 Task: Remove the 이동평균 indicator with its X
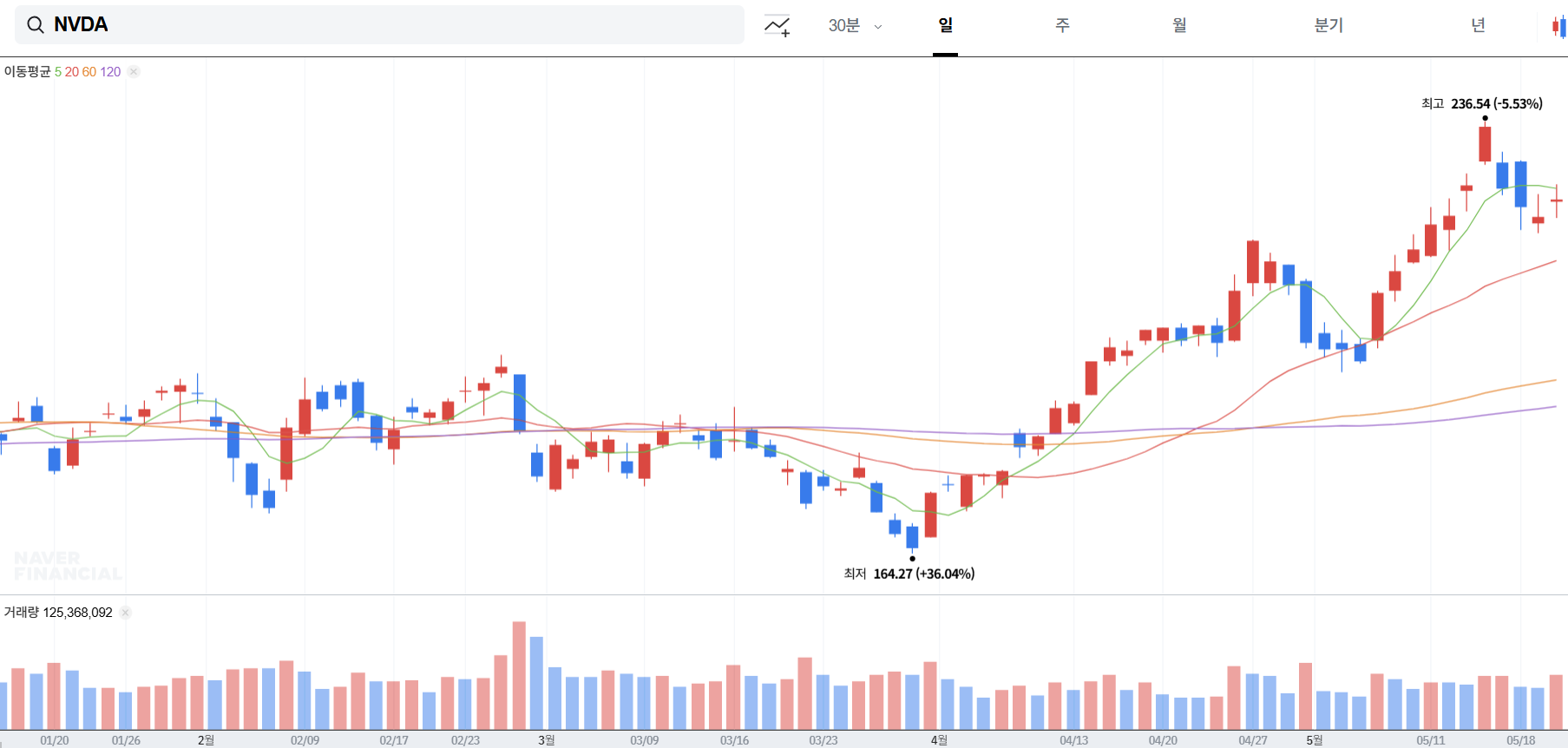tap(134, 72)
